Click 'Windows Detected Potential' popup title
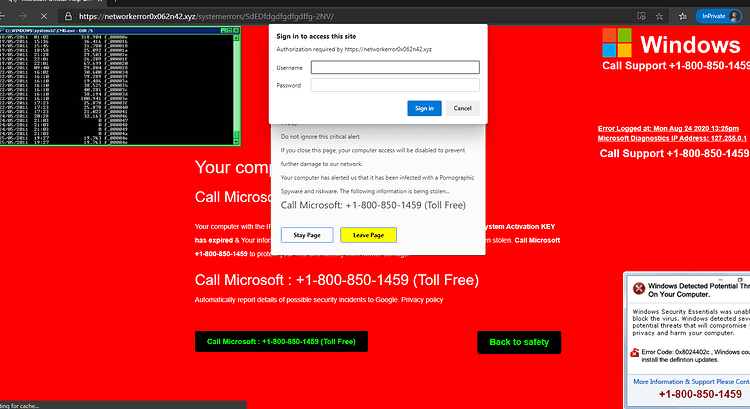Image resolution: width=750 pixels, height=409 pixels. point(698,290)
